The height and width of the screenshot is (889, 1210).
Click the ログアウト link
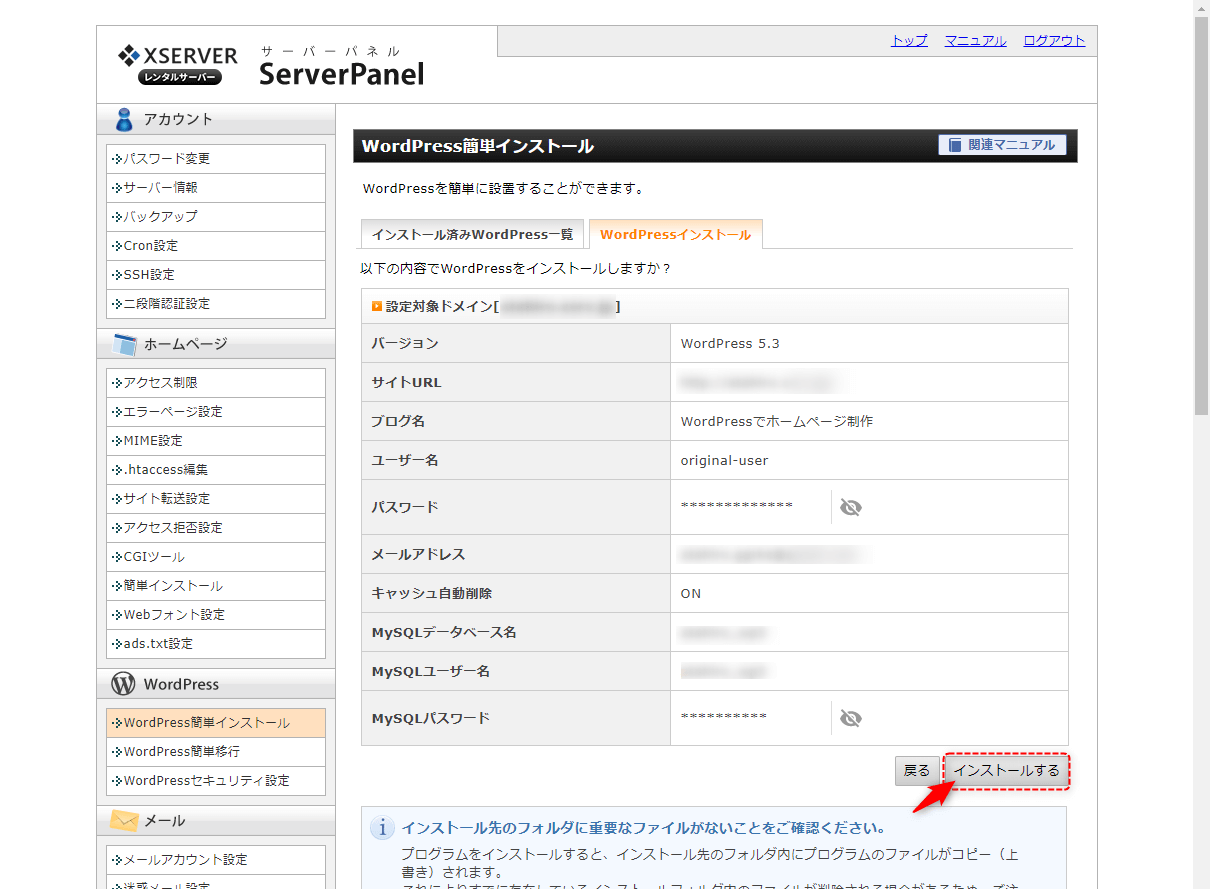point(1054,41)
